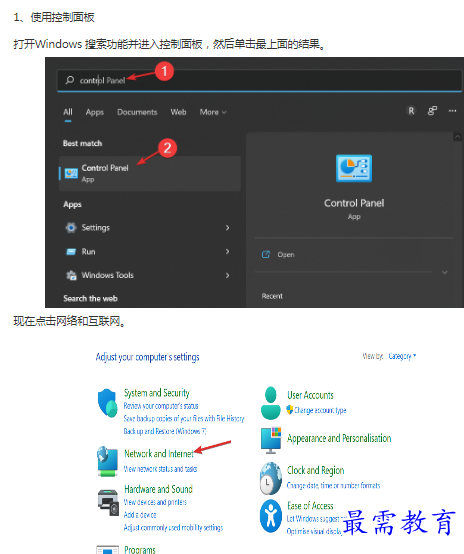Click Open in the Control Panel preview pane
464x554 pixels.
click(x=286, y=254)
